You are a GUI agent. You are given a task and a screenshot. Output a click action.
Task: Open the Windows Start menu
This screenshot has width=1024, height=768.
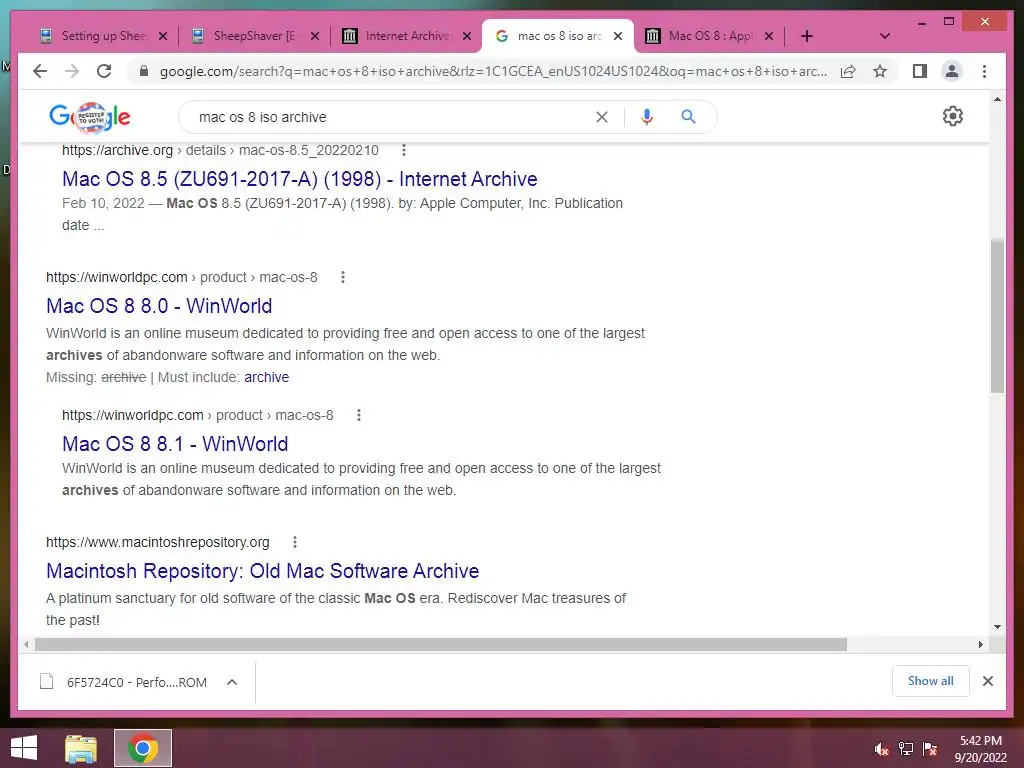click(24, 748)
